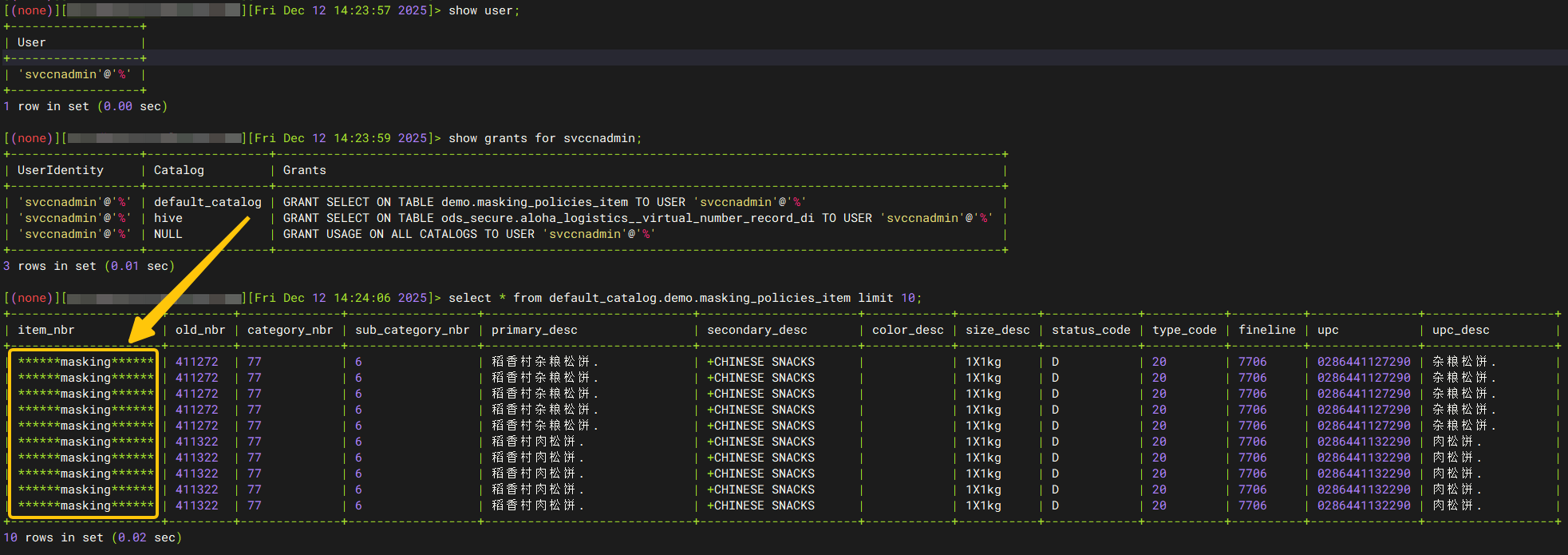
Task: Click the 'item_nbr' column header
Action: pos(45,330)
